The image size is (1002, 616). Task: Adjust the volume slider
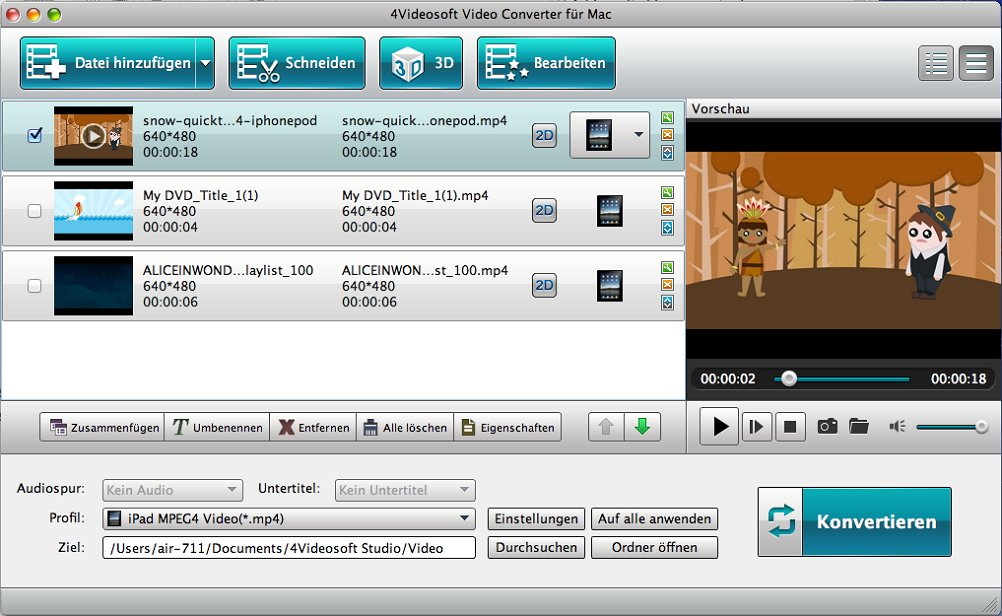tap(952, 426)
